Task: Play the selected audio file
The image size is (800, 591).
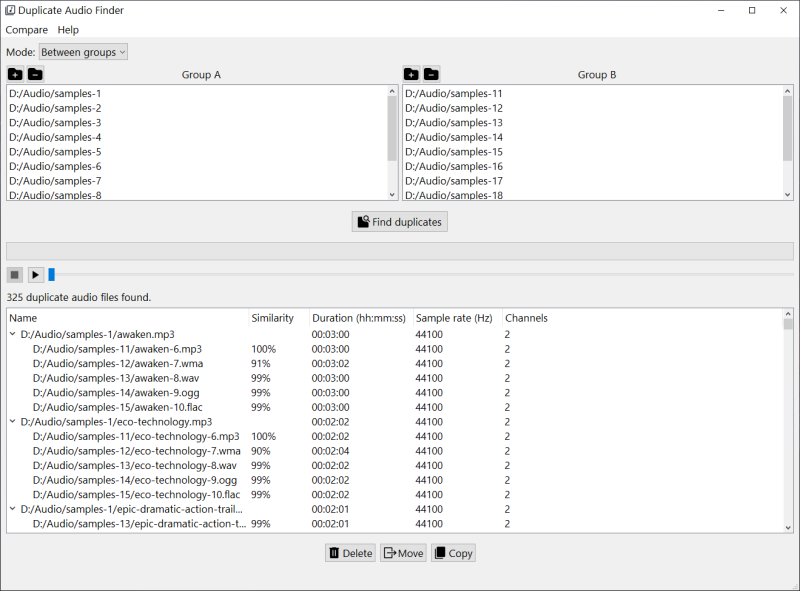Action: pyautogui.click(x=35, y=274)
